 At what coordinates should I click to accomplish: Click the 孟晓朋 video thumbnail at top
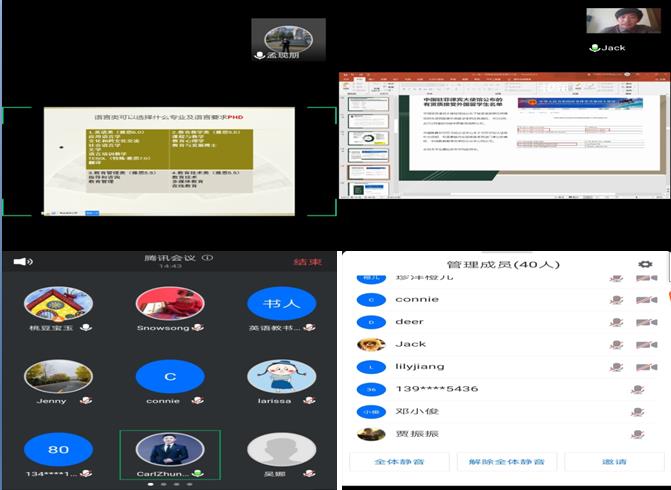pyautogui.click(x=288, y=40)
